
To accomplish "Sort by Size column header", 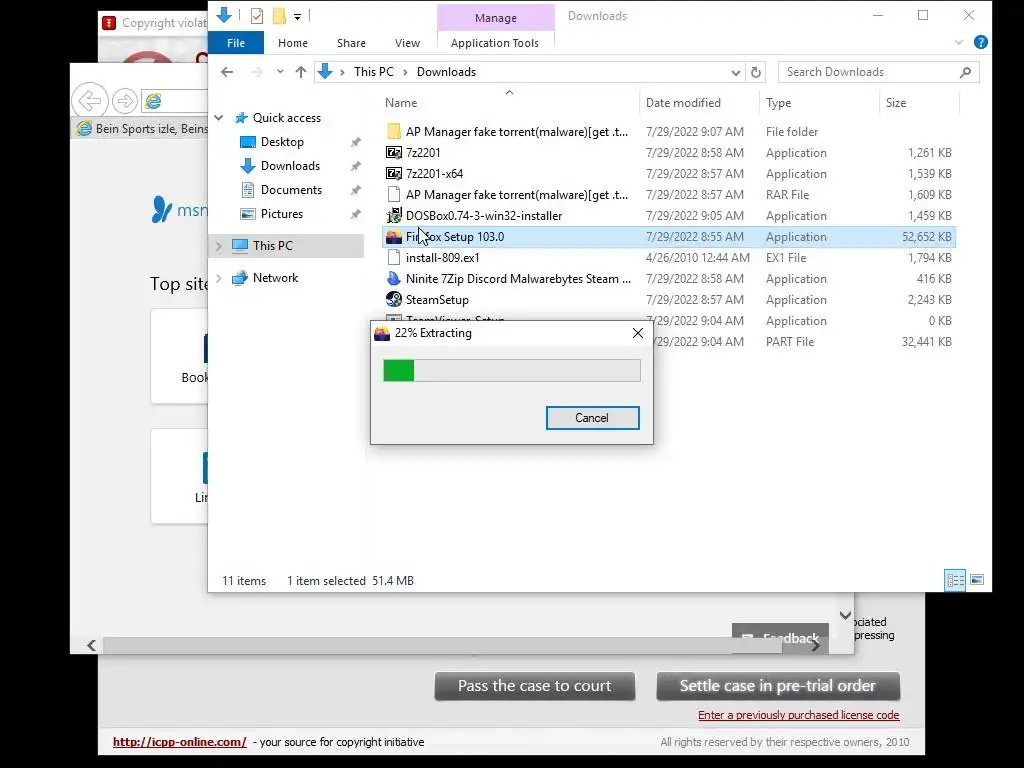I will [896, 103].
